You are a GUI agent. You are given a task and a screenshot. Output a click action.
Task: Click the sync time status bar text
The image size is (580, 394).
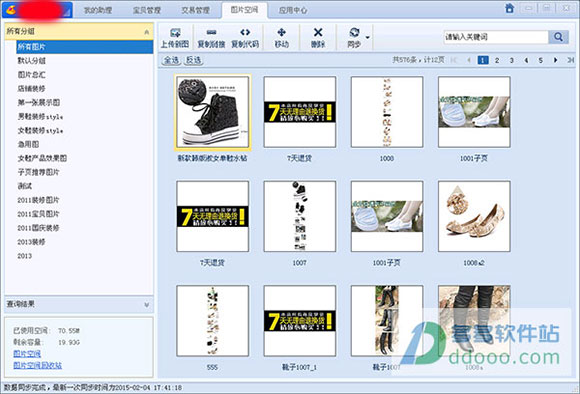pyautogui.click(x=92, y=388)
